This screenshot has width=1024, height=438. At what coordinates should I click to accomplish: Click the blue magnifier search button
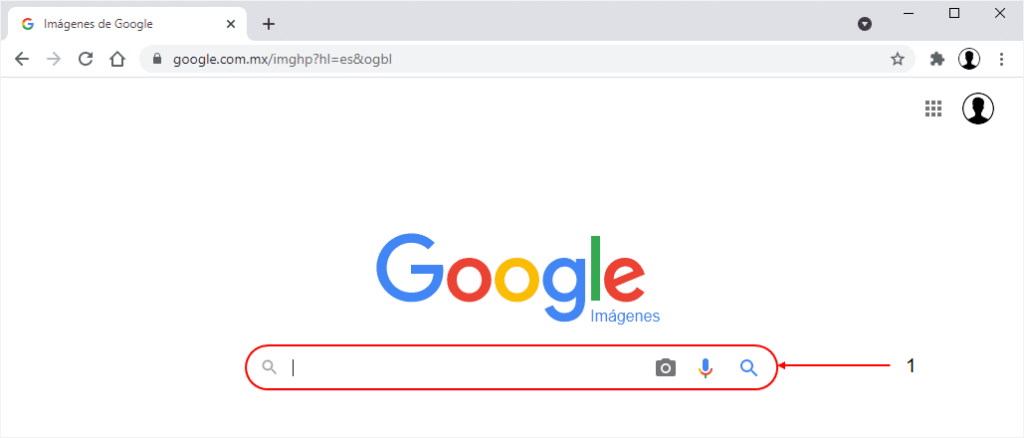coord(748,368)
